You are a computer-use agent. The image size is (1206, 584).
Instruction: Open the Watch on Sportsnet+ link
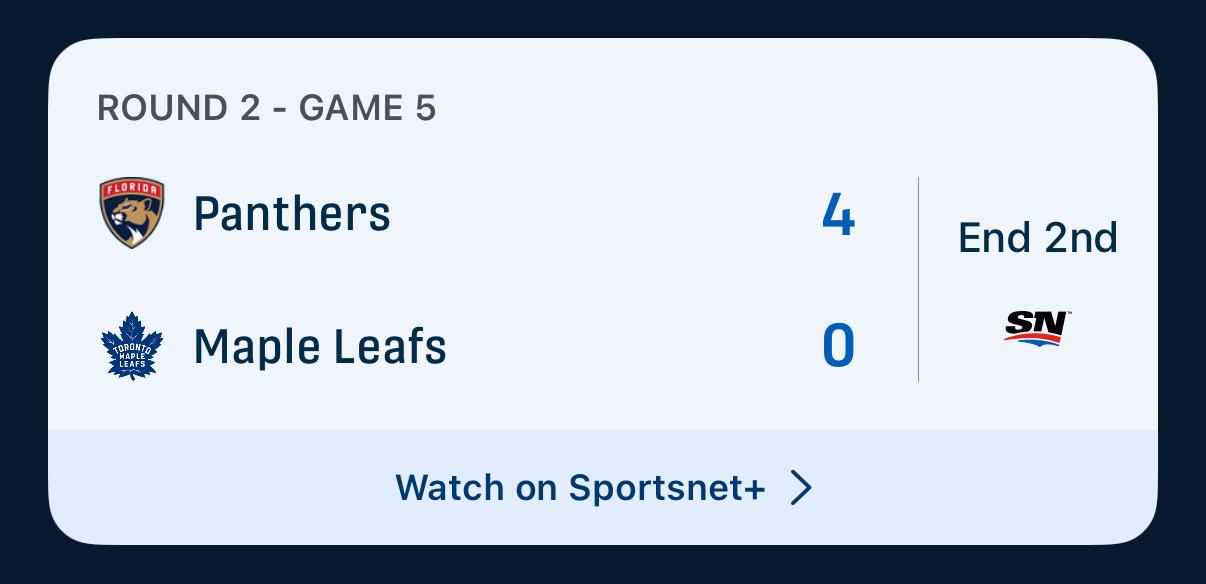603,488
